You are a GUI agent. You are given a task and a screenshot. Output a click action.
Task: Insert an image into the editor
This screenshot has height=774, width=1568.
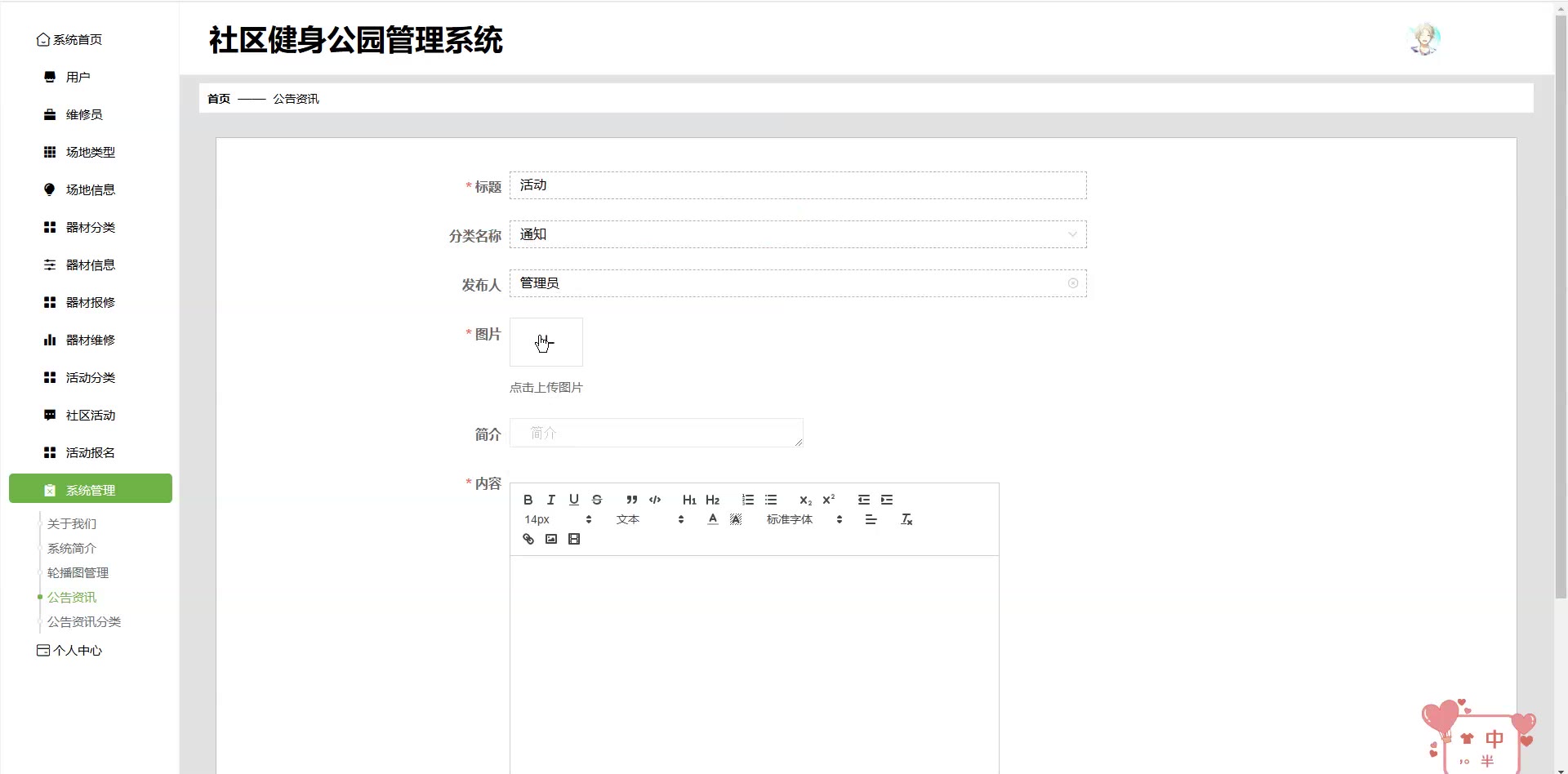coord(551,539)
